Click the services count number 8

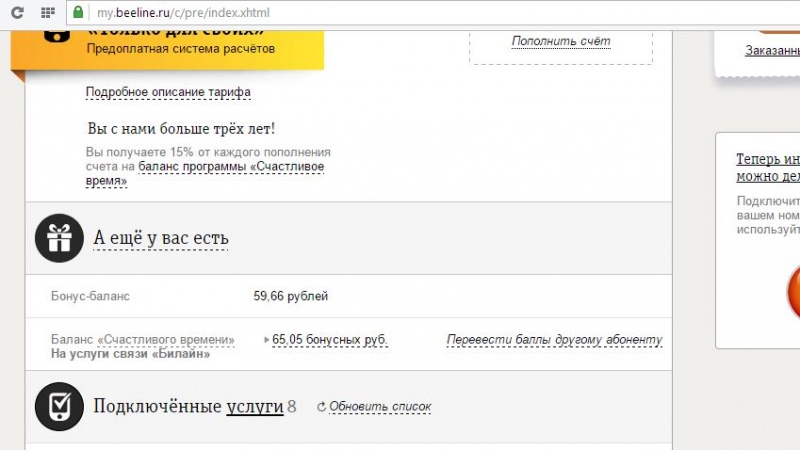click(291, 407)
